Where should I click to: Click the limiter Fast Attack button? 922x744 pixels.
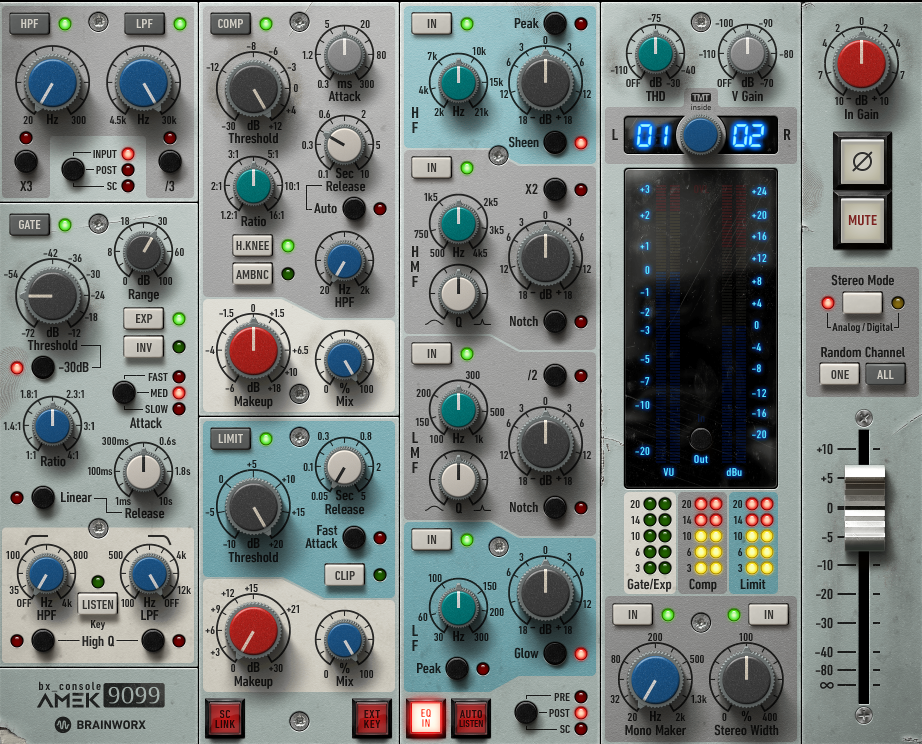tap(353, 537)
